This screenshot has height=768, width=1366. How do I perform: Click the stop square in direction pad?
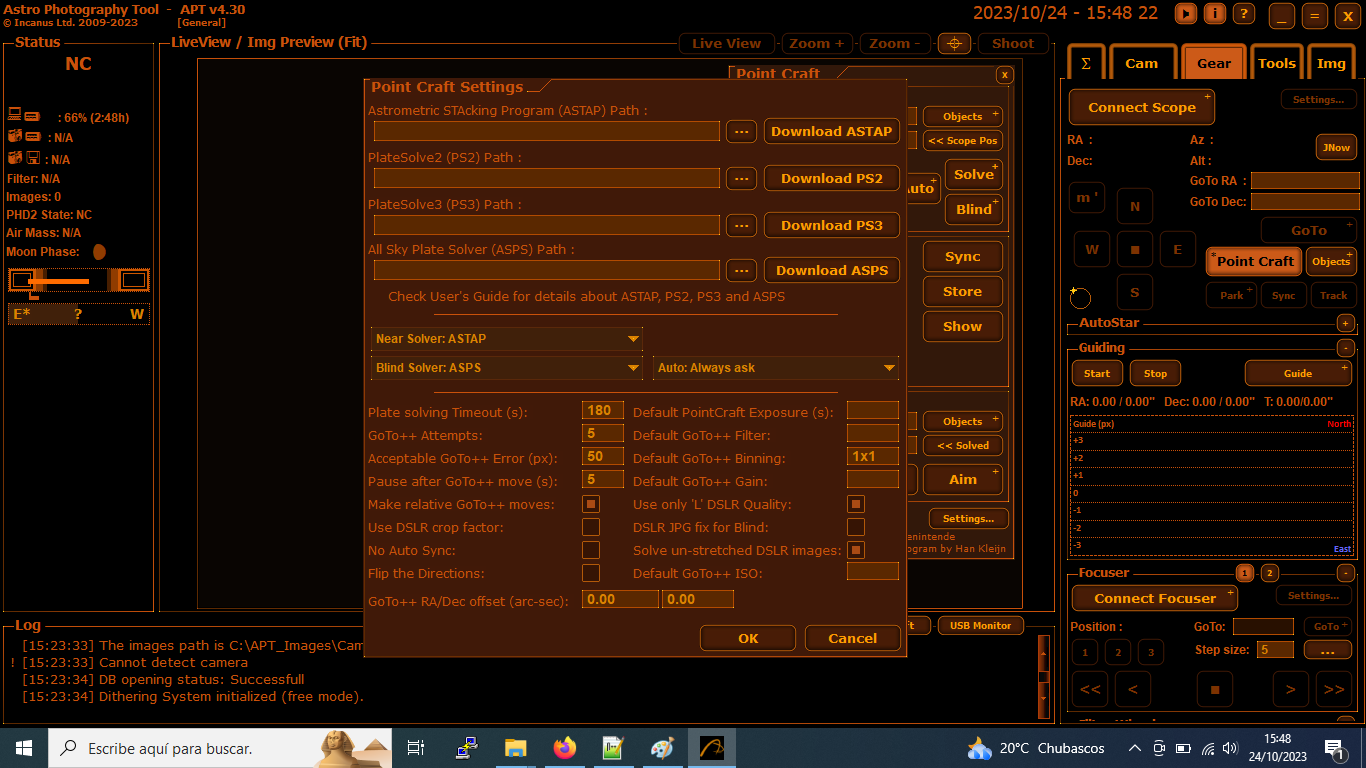tap(1134, 249)
